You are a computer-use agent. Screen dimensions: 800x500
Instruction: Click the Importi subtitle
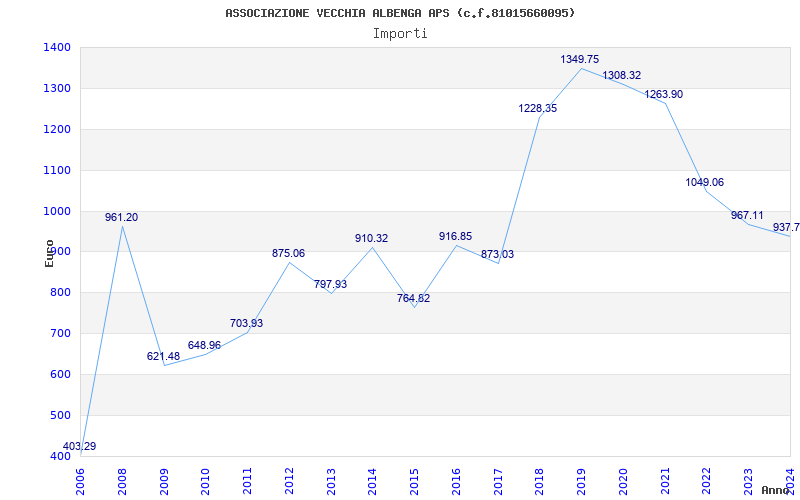coord(400,34)
